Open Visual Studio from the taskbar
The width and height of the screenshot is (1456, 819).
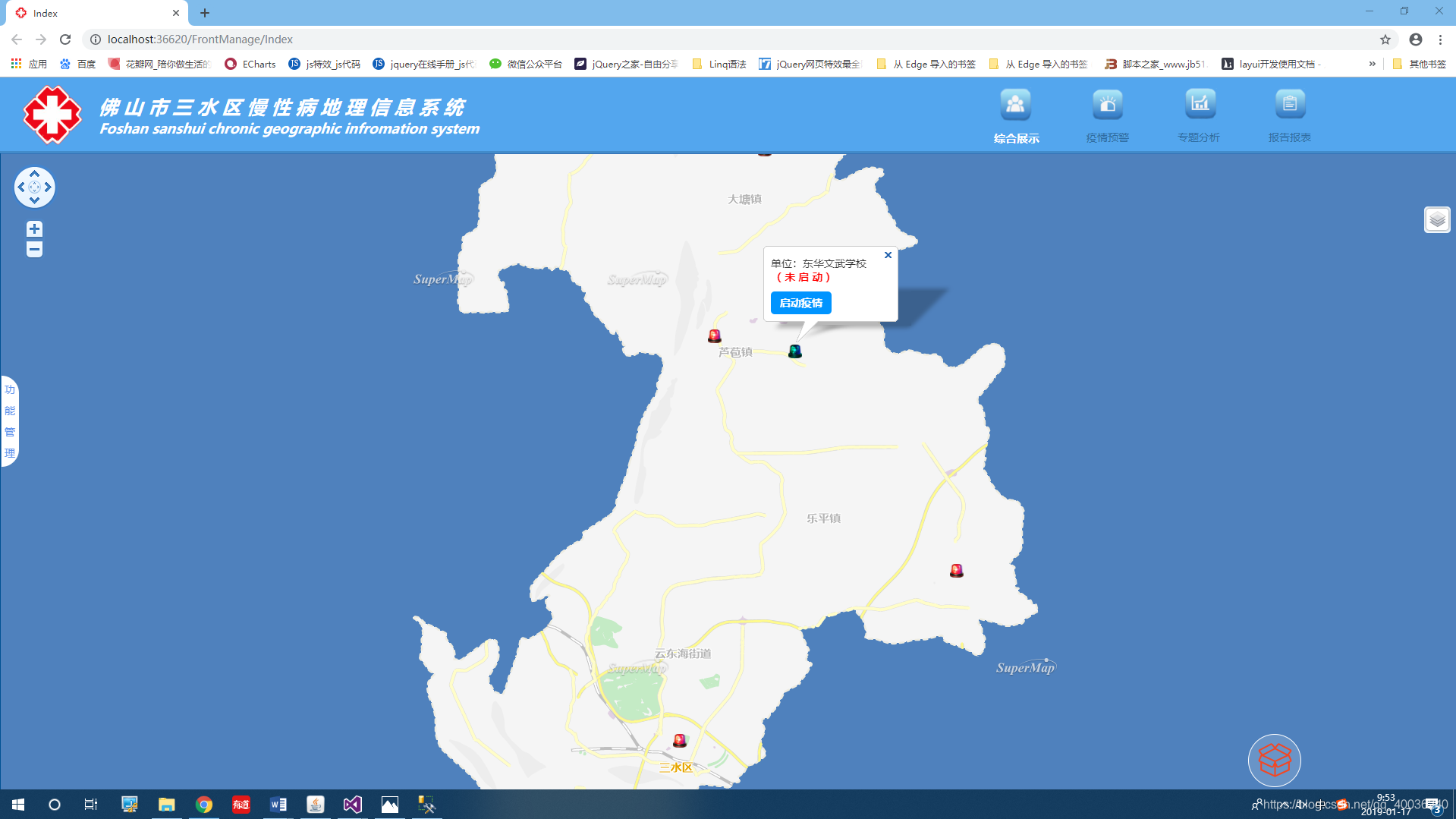[353, 804]
